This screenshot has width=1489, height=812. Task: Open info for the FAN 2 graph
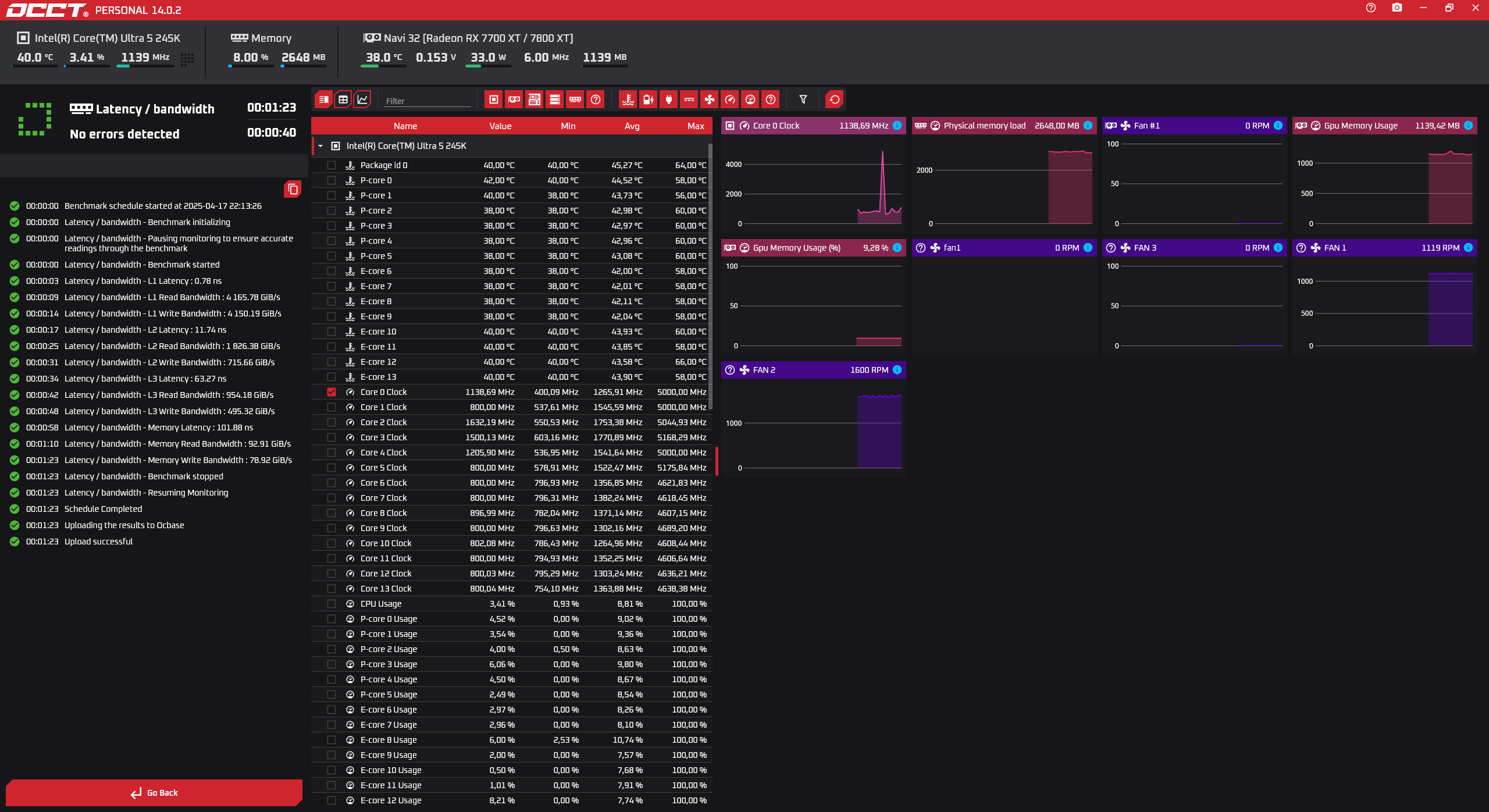click(x=897, y=370)
